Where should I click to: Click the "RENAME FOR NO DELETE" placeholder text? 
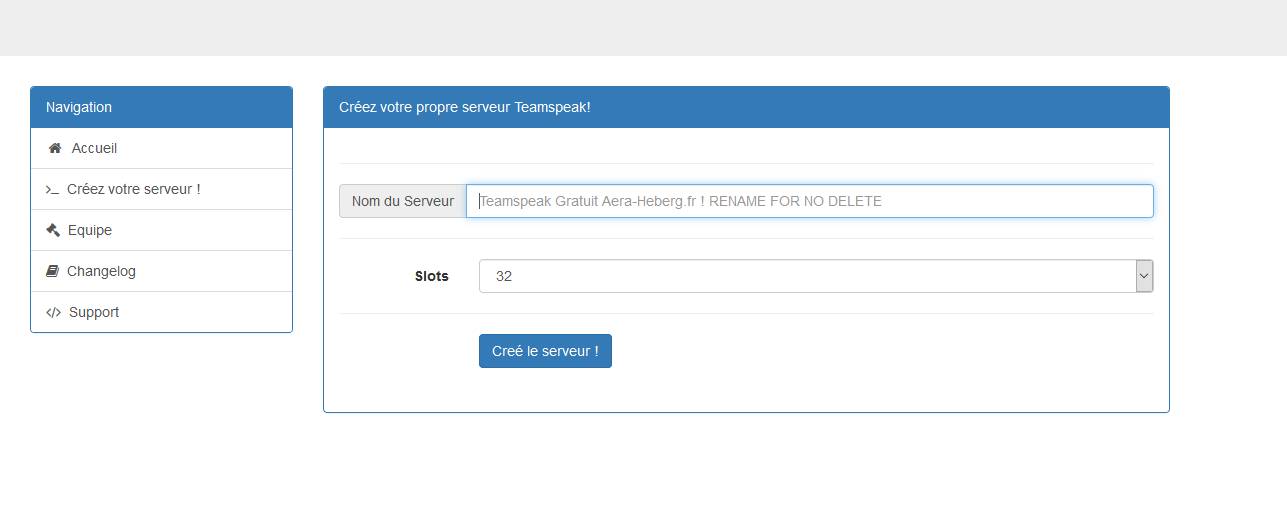pos(796,201)
